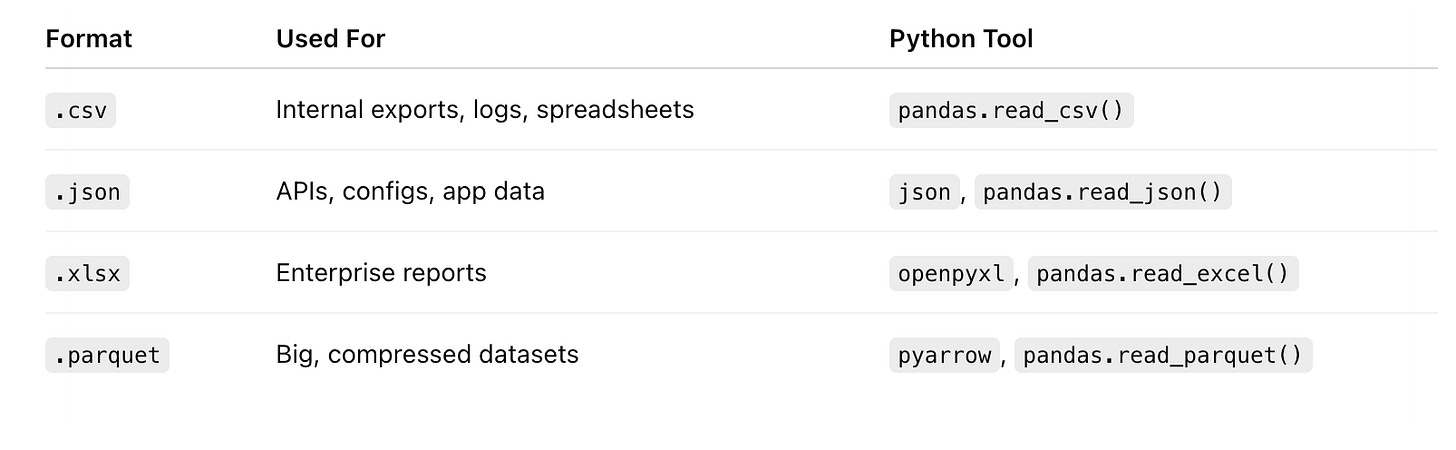Click the pyarrow code chip

[x=944, y=355]
